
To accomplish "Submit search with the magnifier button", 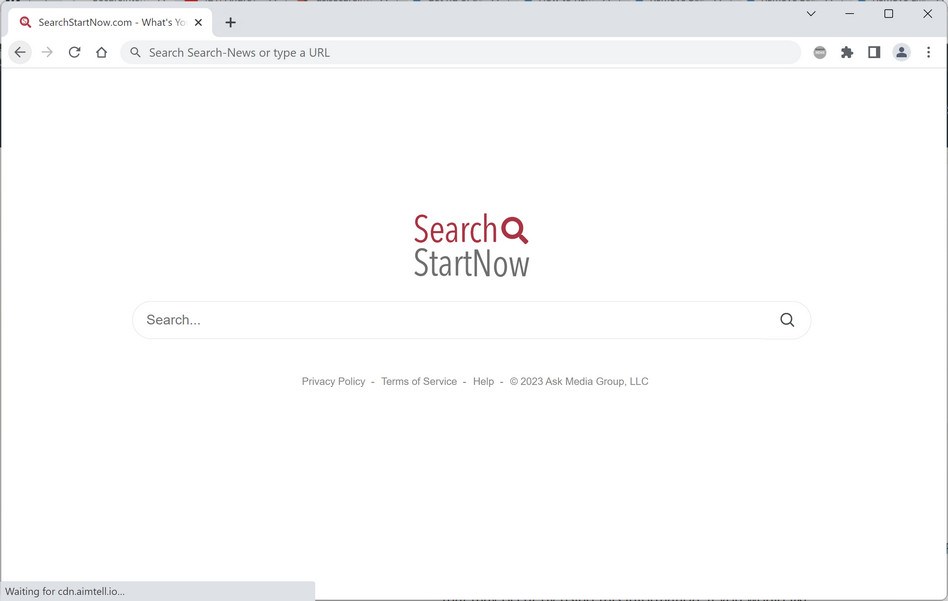I will point(787,320).
